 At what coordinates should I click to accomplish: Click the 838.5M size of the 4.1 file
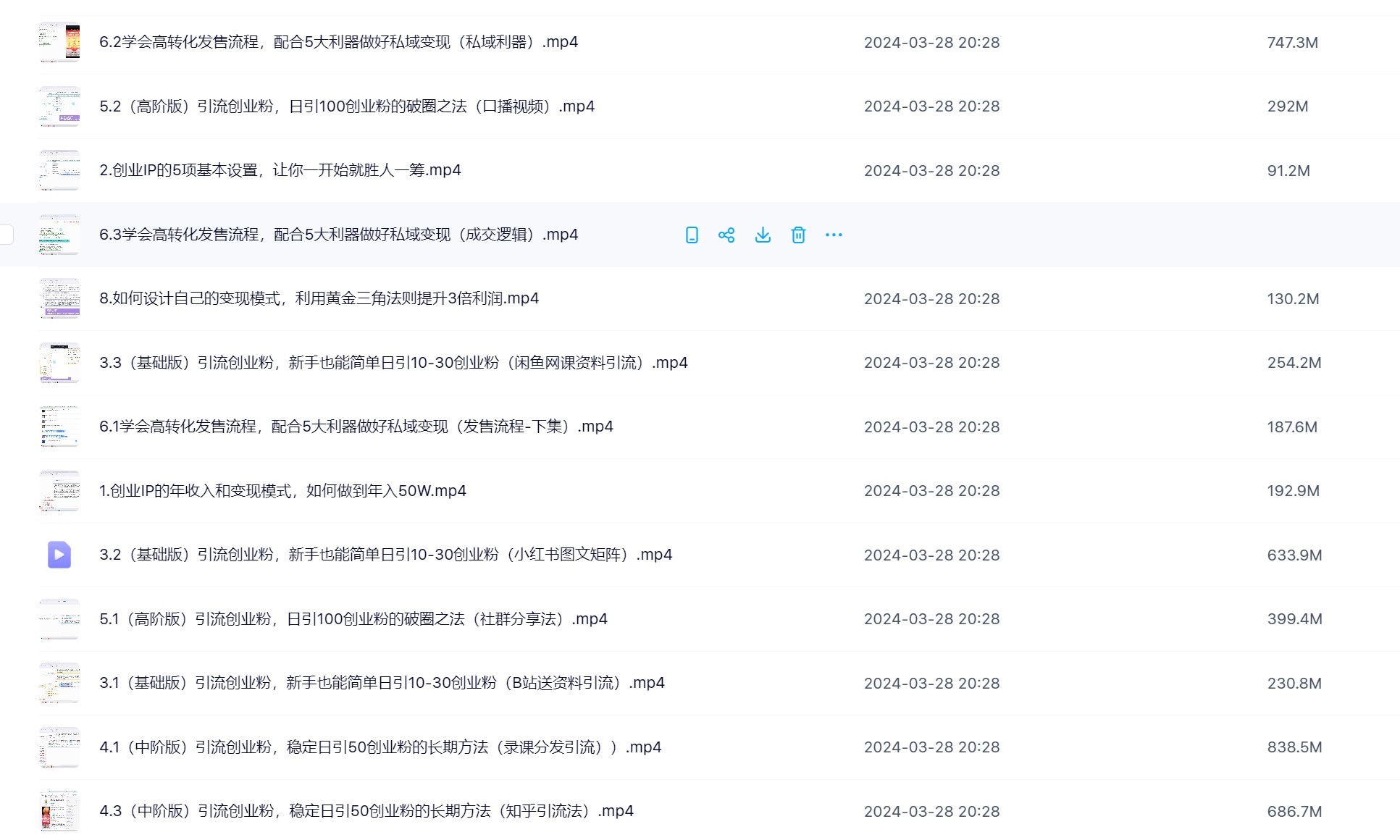[x=1294, y=747]
